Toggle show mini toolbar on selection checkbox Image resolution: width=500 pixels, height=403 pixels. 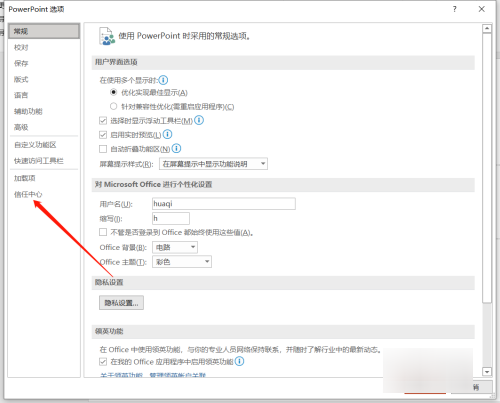[x=103, y=120]
